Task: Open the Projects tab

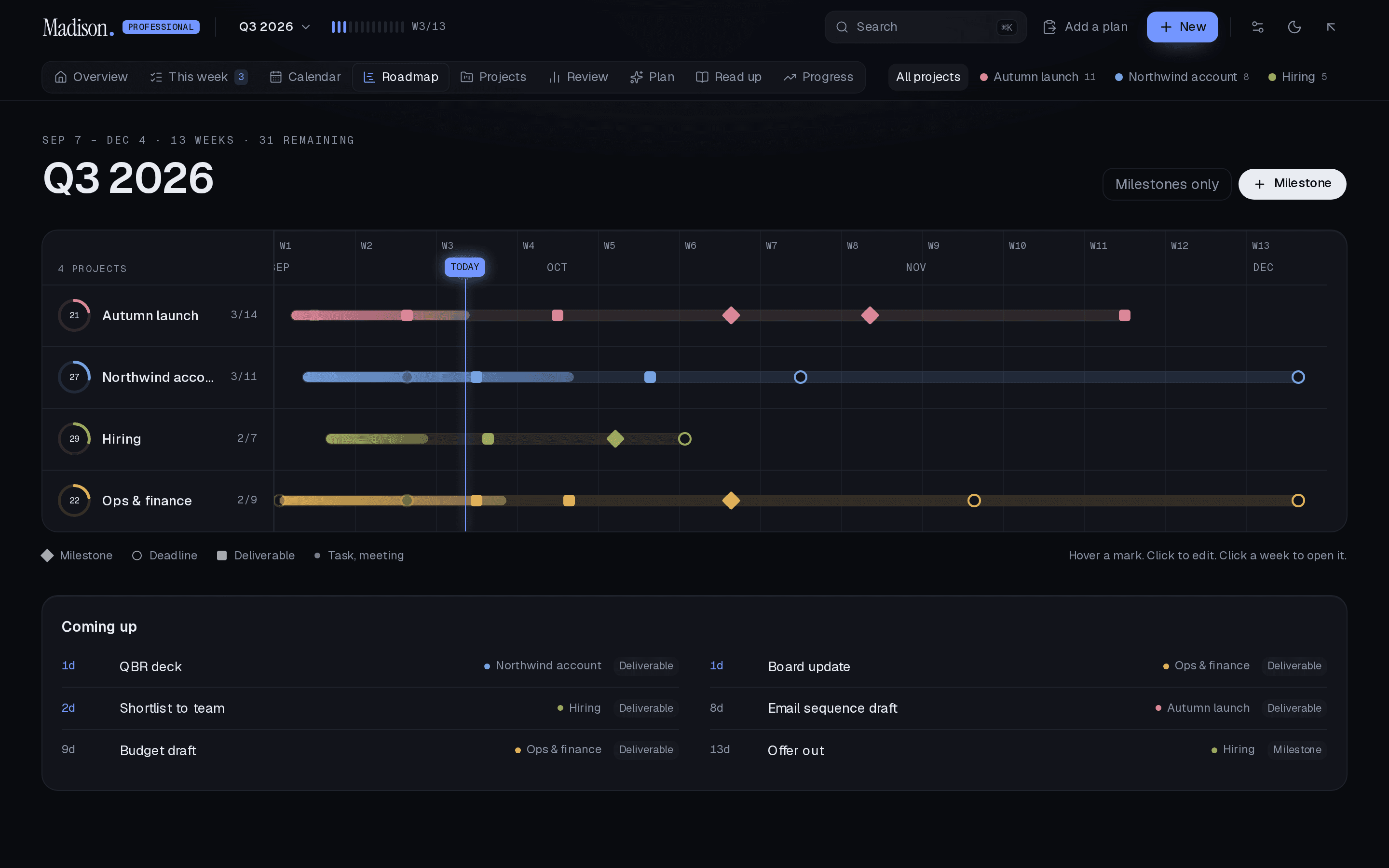Action: click(x=493, y=77)
